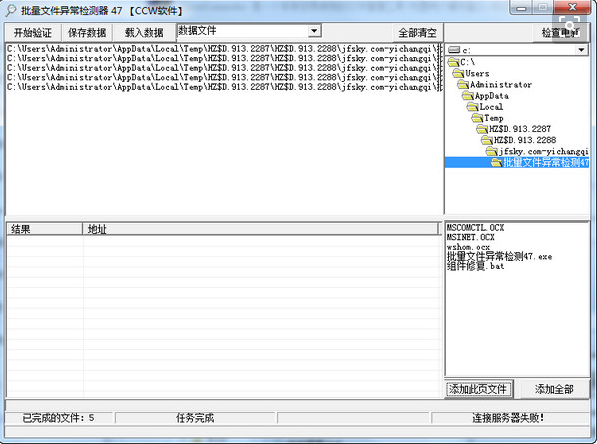Select MSCOMCTL.OCX in the file list

click(475, 228)
